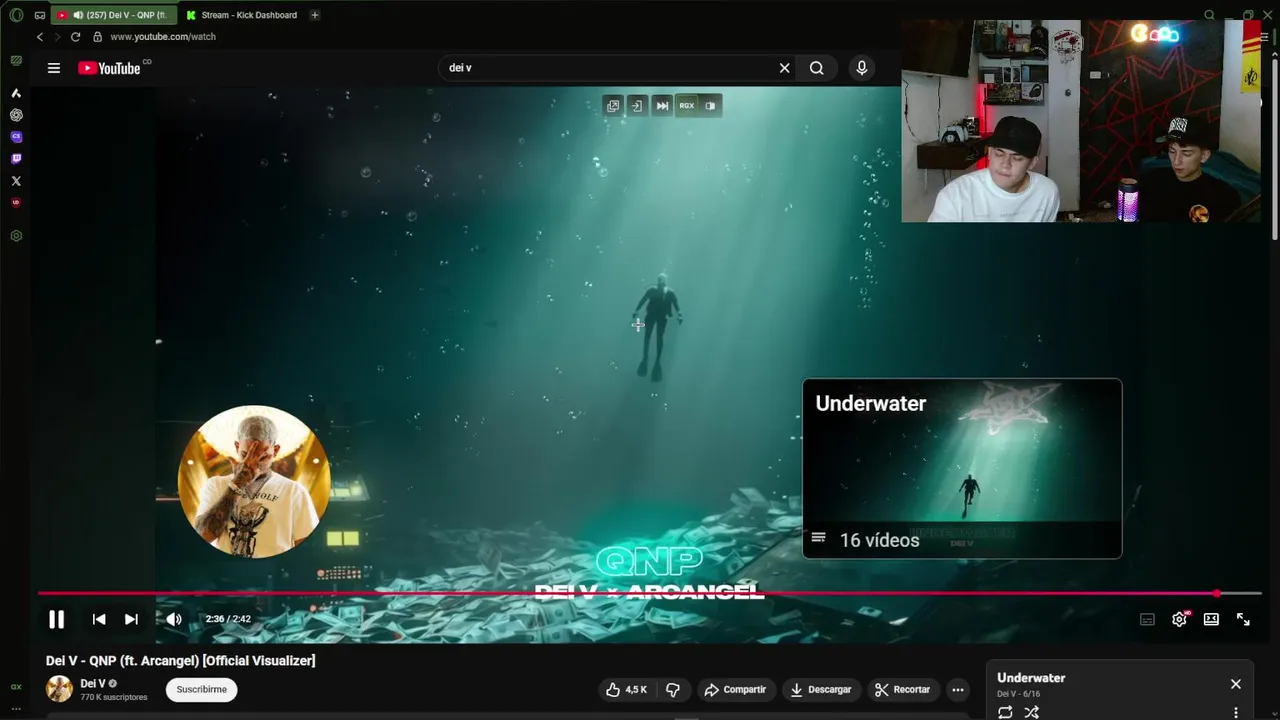
Task: Open the Dei V channel name link
Action: coord(93,684)
